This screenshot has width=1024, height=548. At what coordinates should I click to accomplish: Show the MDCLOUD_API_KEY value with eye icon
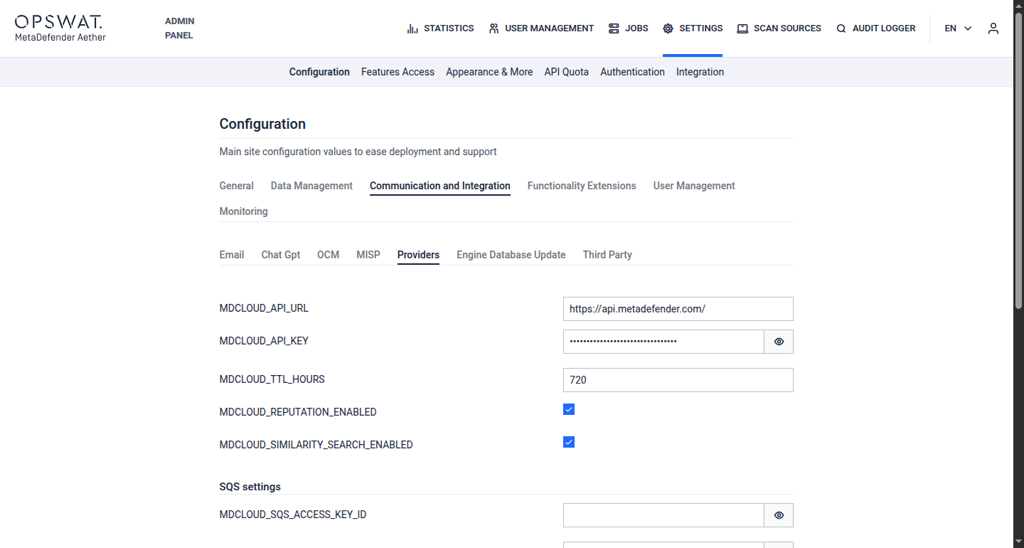coord(779,342)
